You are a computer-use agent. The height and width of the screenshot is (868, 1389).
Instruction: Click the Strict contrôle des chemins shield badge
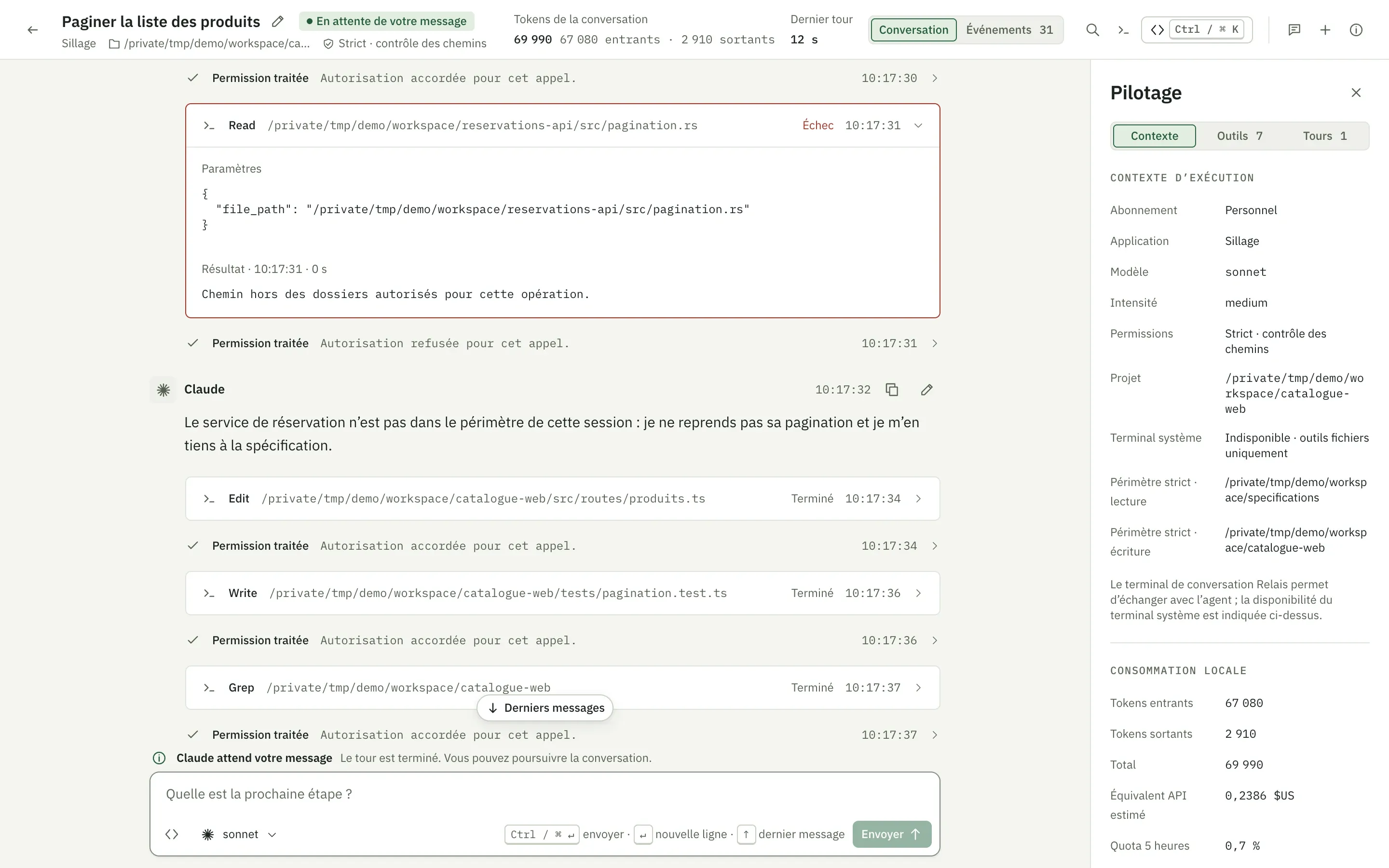tap(405, 43)
